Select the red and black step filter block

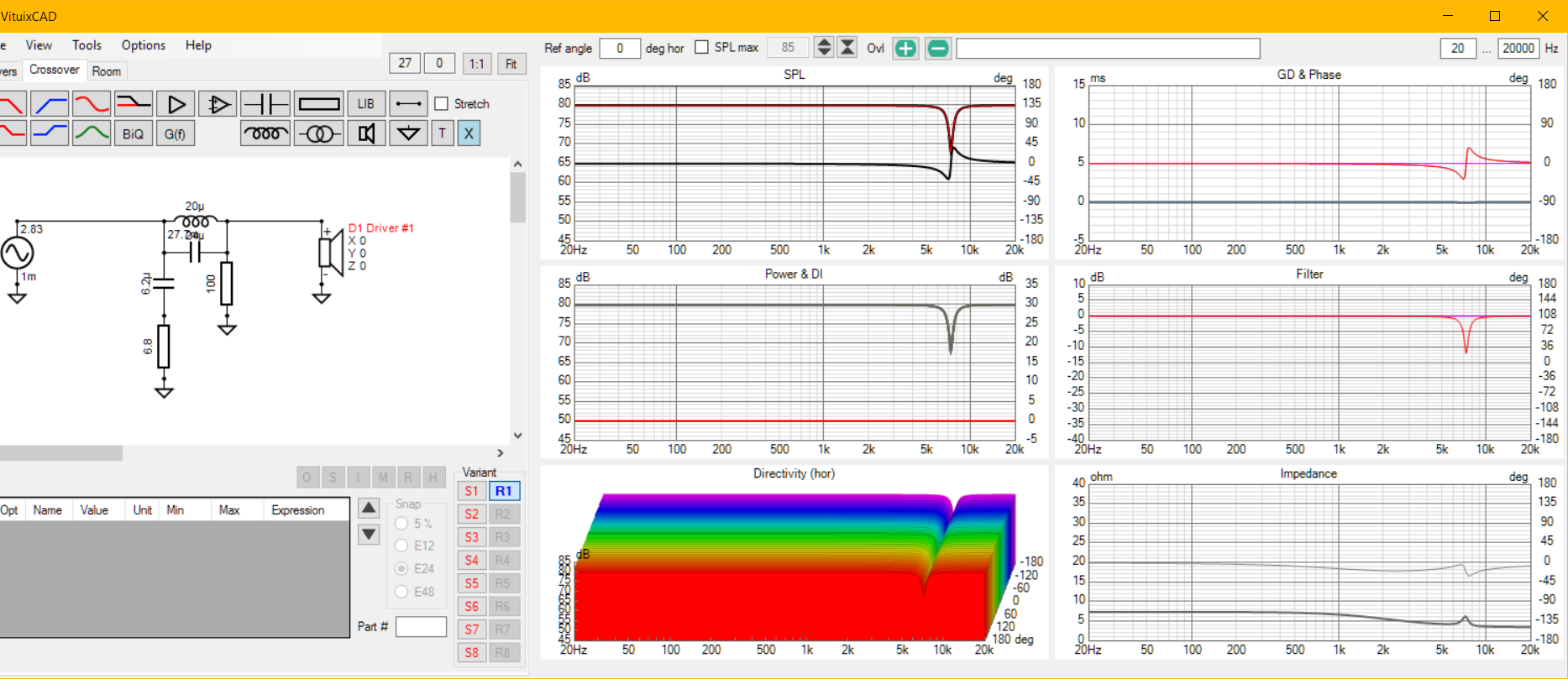(x=134, y=104)
